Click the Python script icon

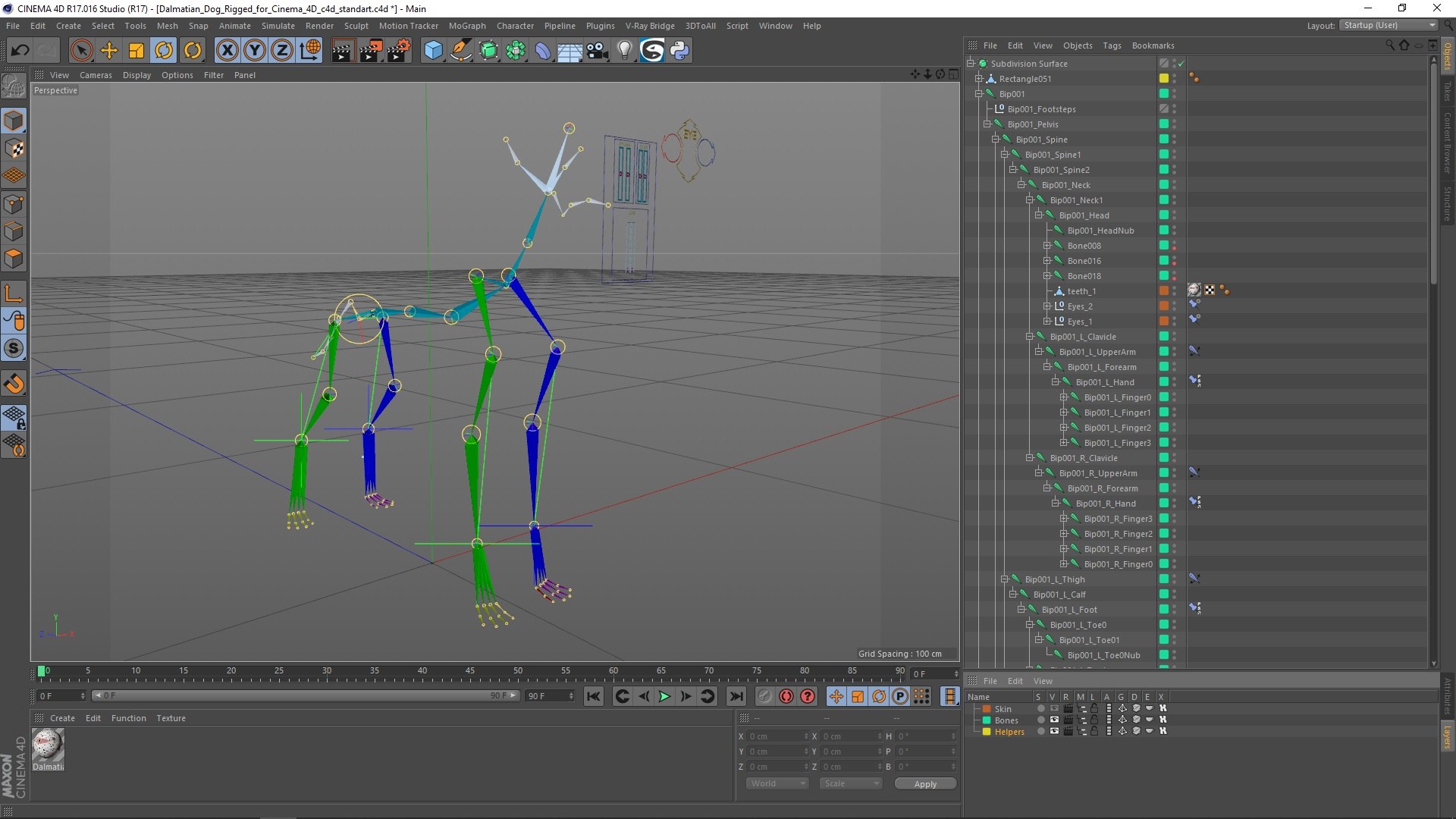point(679,51)
